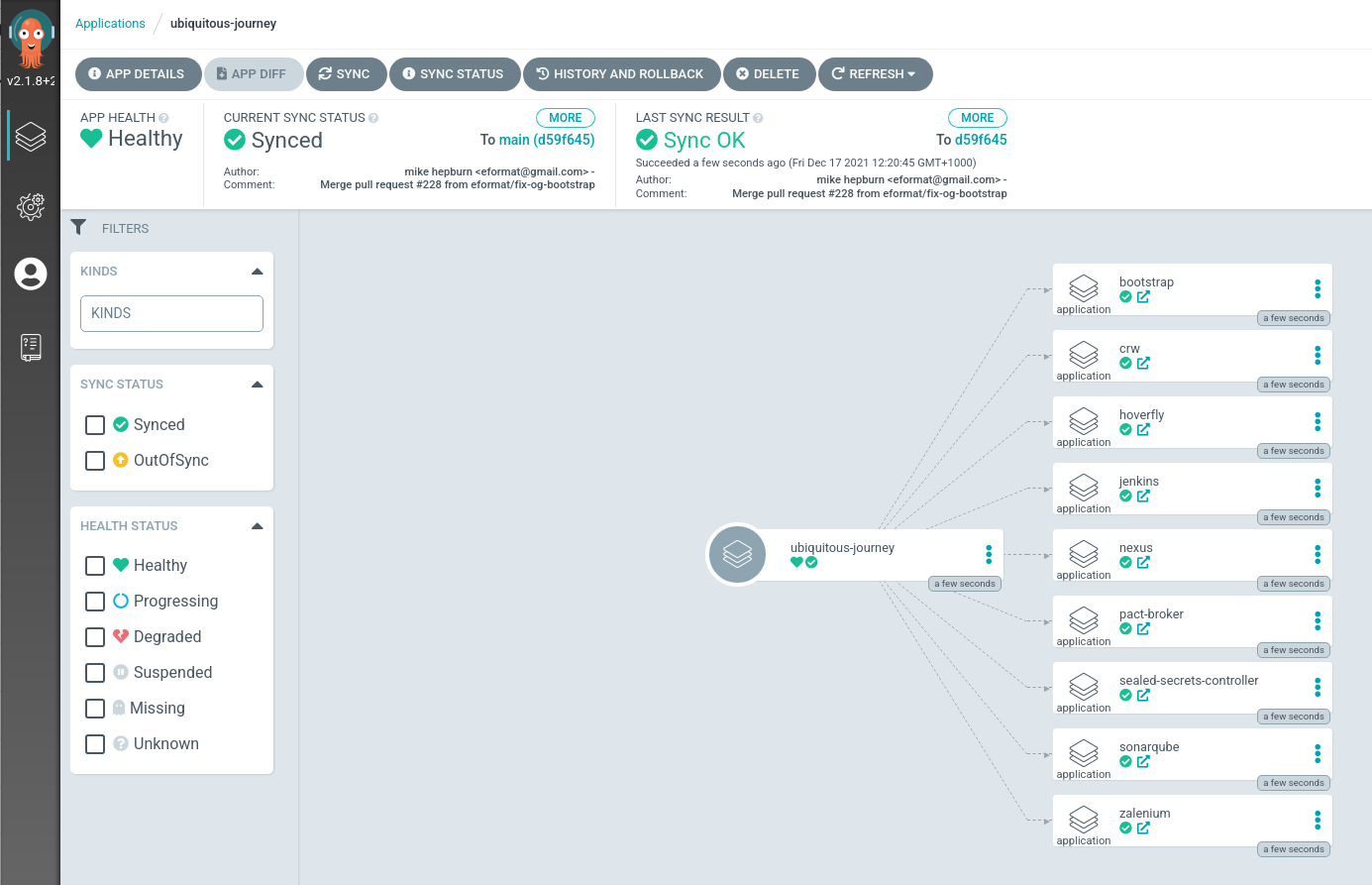Click the three-dot menu on ubiquitous-journey node
This screenshot has height=885, width=1372.
[x=988, y=554]
